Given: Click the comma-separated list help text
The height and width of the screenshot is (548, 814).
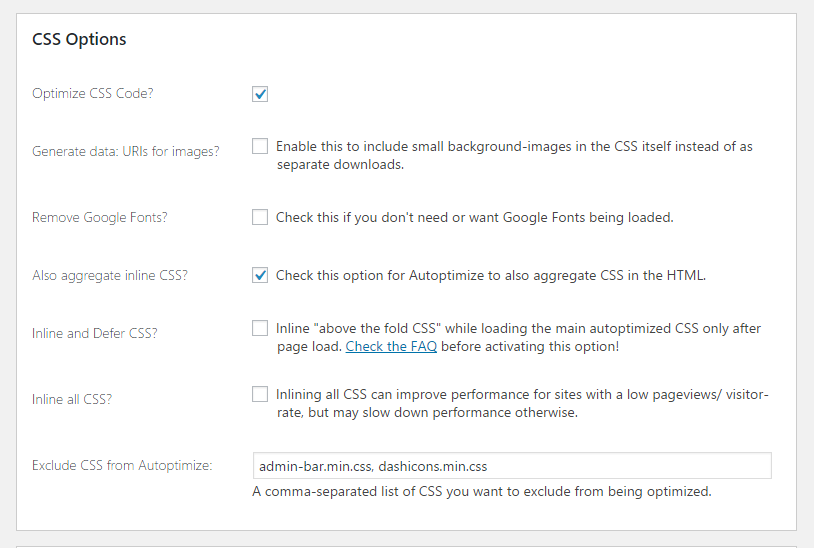Looking at the screenshot, I should pos(482,491).
